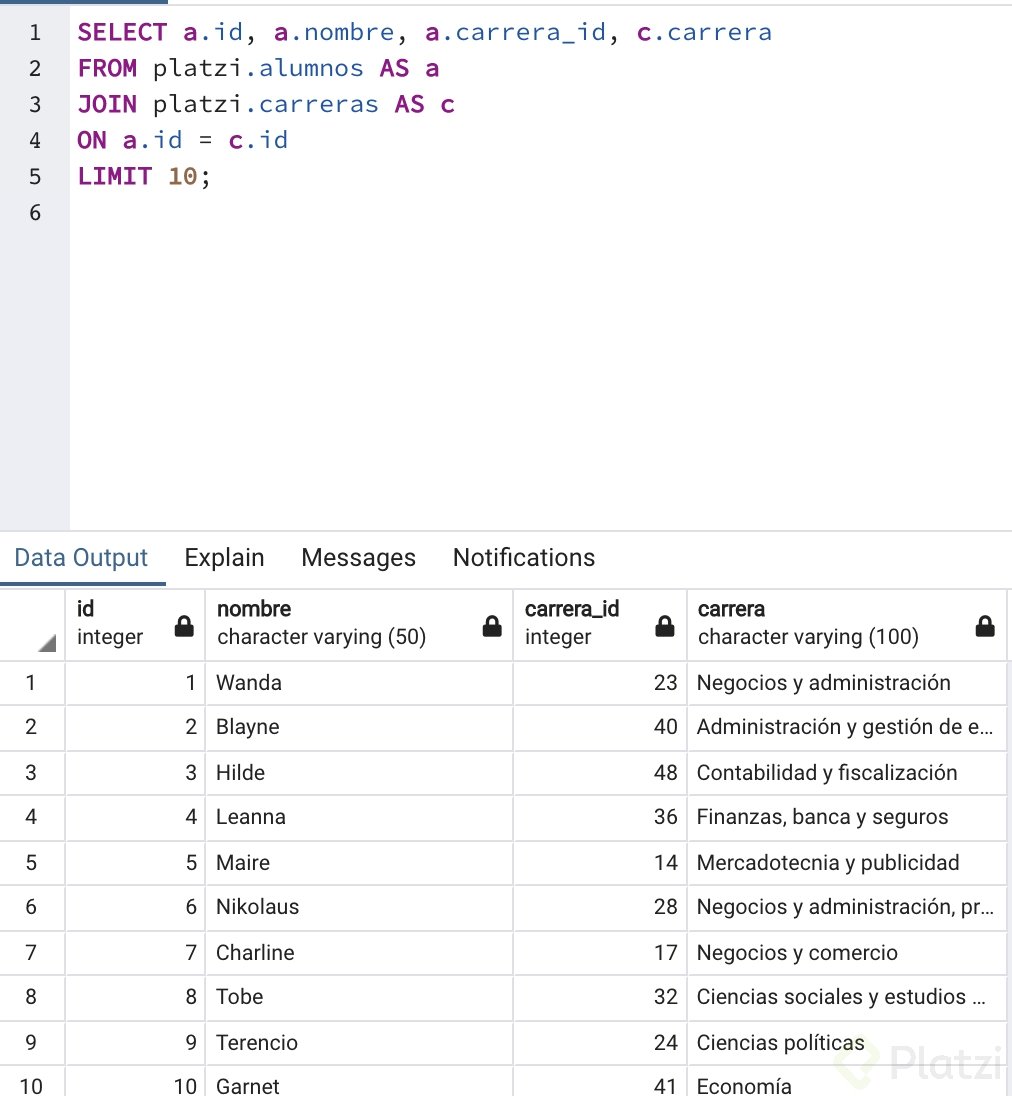The width and height of the screenshot is (1012, 1102).
Task: Switch to the Data Output tab
Action: coord(81,558)
